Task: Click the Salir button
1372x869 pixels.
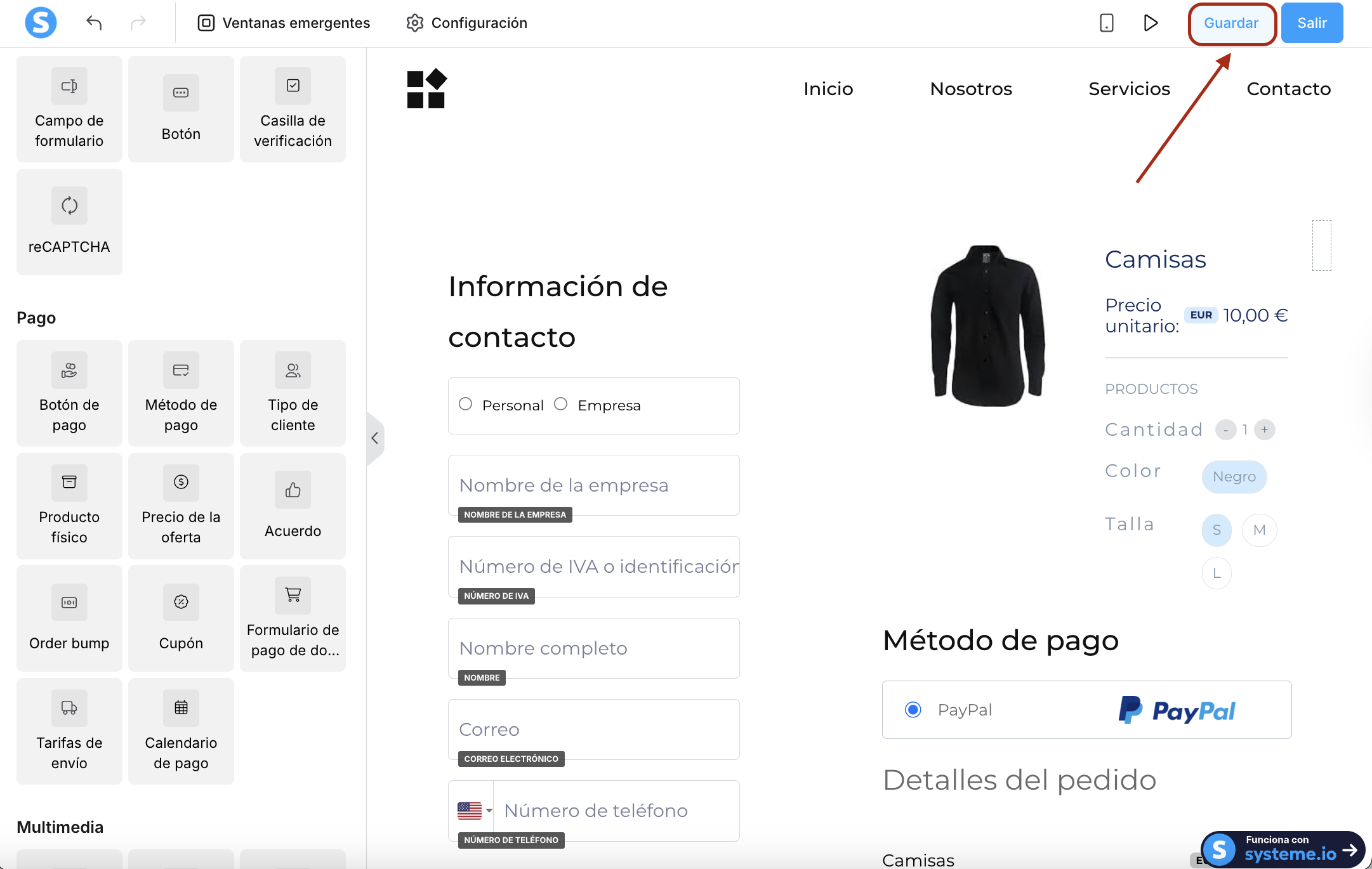Action: [1312, 23]
